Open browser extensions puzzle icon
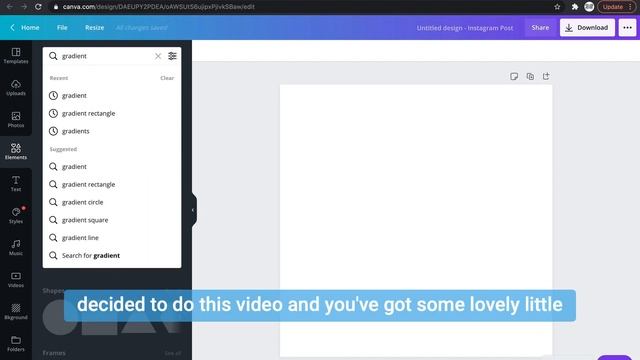 click(x=575, y=7)
